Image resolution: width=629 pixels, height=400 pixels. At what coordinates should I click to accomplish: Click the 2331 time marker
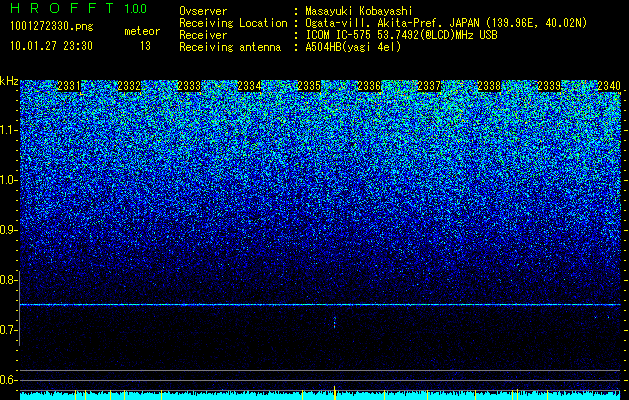69,86
